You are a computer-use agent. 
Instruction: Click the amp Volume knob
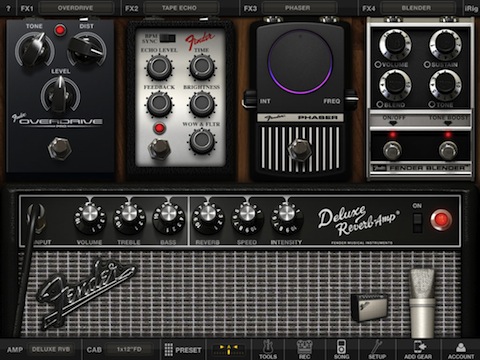89,217
